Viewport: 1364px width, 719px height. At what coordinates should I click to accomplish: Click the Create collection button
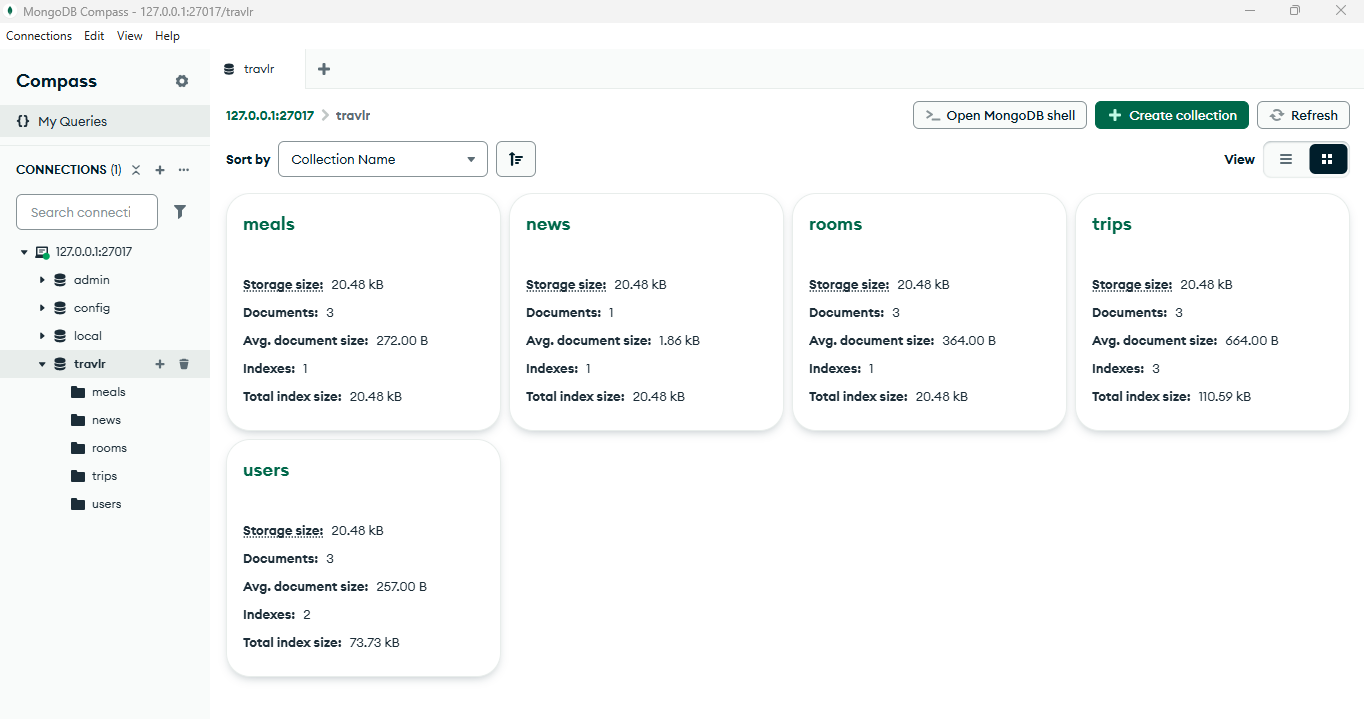click(1172, 115)
